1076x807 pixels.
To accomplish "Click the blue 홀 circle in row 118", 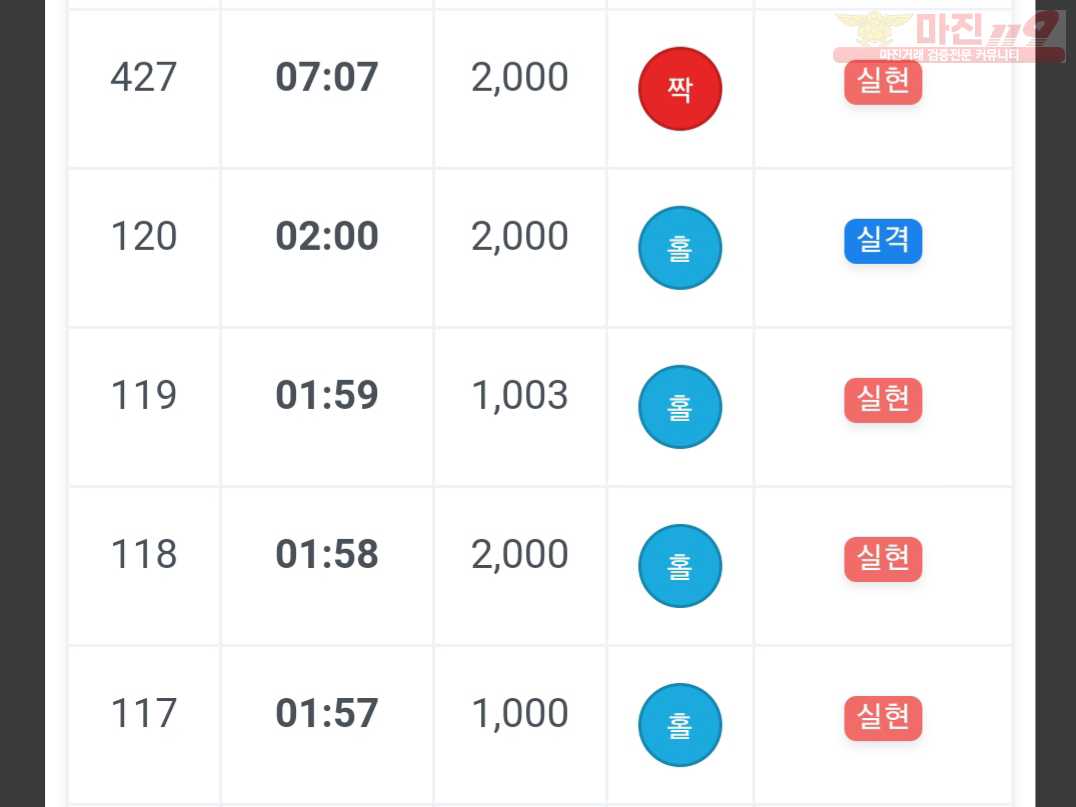I will 679,566.
